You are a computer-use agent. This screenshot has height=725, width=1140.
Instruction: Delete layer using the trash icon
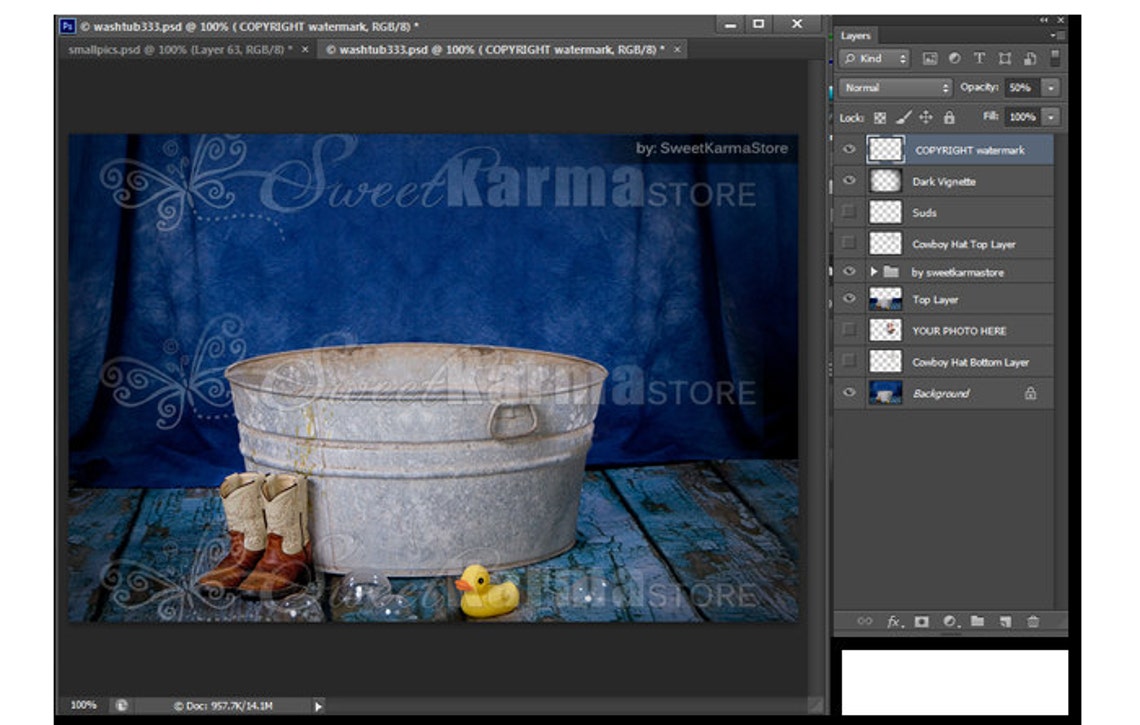tap(1033, 619)
